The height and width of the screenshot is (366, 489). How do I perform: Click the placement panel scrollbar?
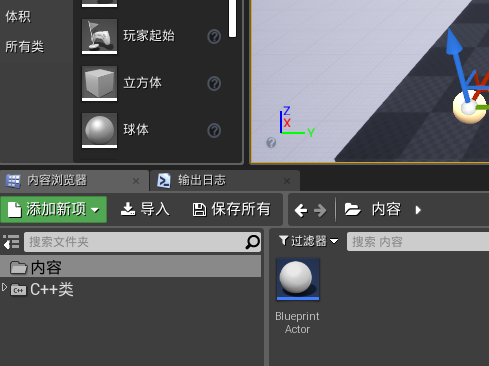tap(232, 18)
